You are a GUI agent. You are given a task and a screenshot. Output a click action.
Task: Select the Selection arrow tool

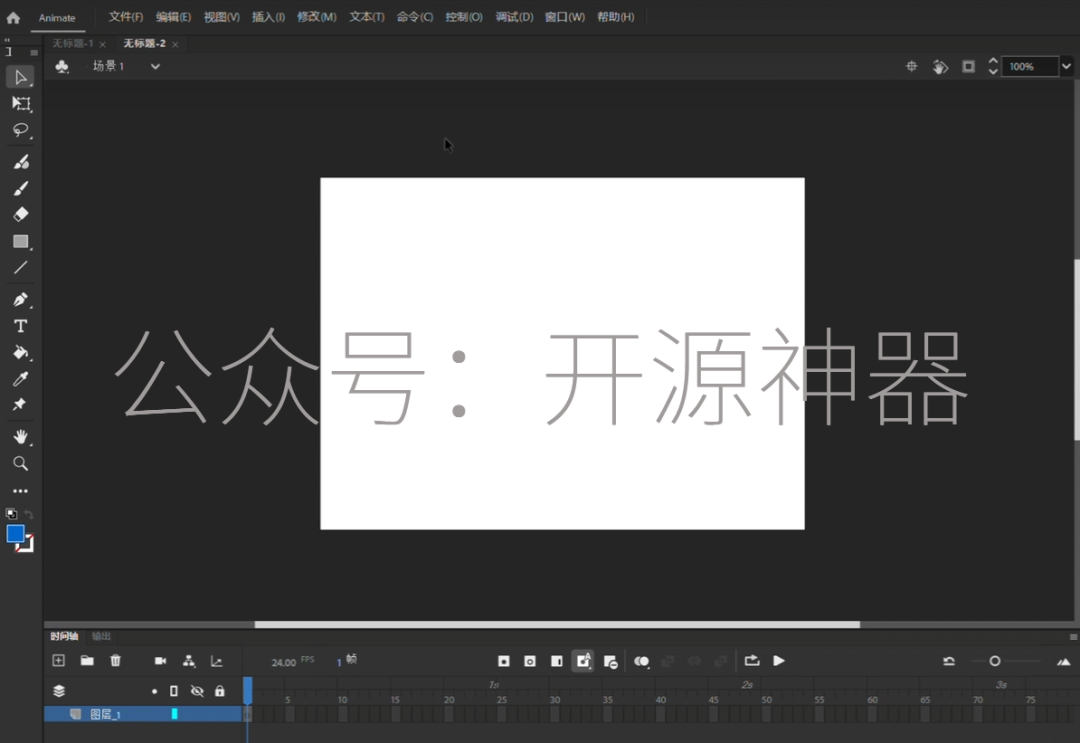20,77
